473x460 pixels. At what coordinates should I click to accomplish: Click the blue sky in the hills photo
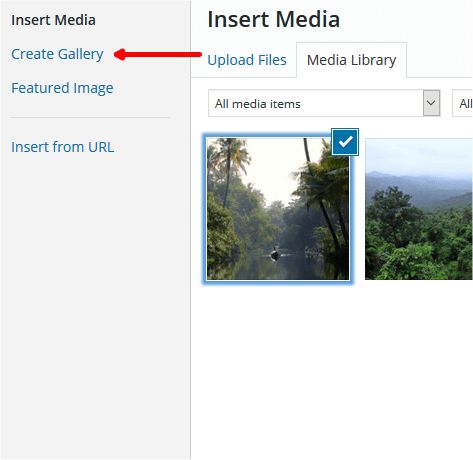coord(419,155)
